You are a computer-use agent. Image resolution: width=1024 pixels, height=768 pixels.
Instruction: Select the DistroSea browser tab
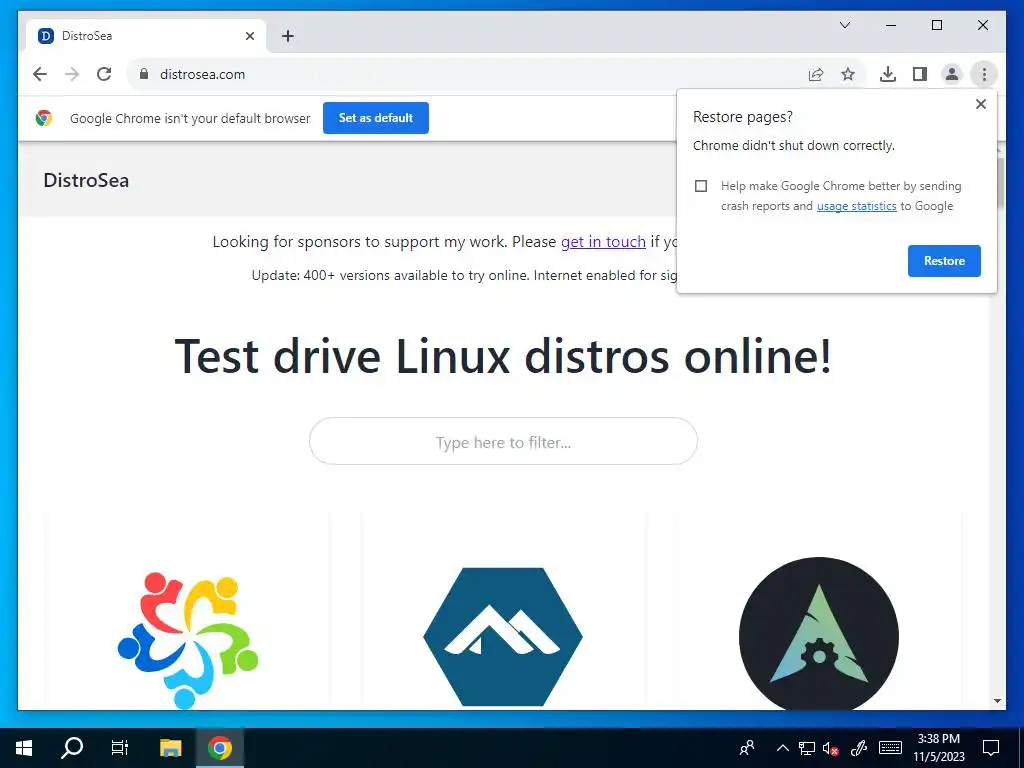(x=146, y=35)
